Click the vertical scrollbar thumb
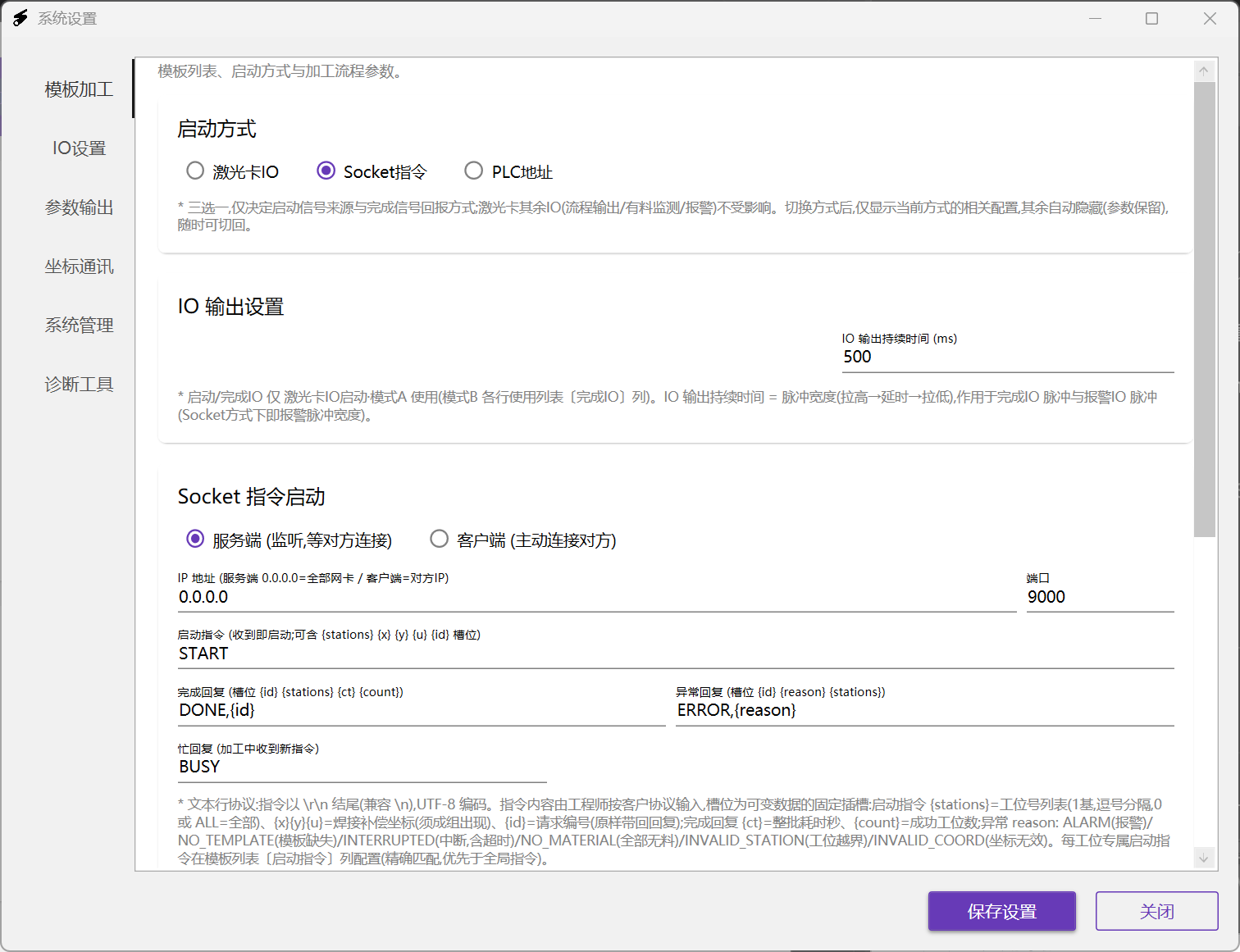 (x=1204, y=309)
